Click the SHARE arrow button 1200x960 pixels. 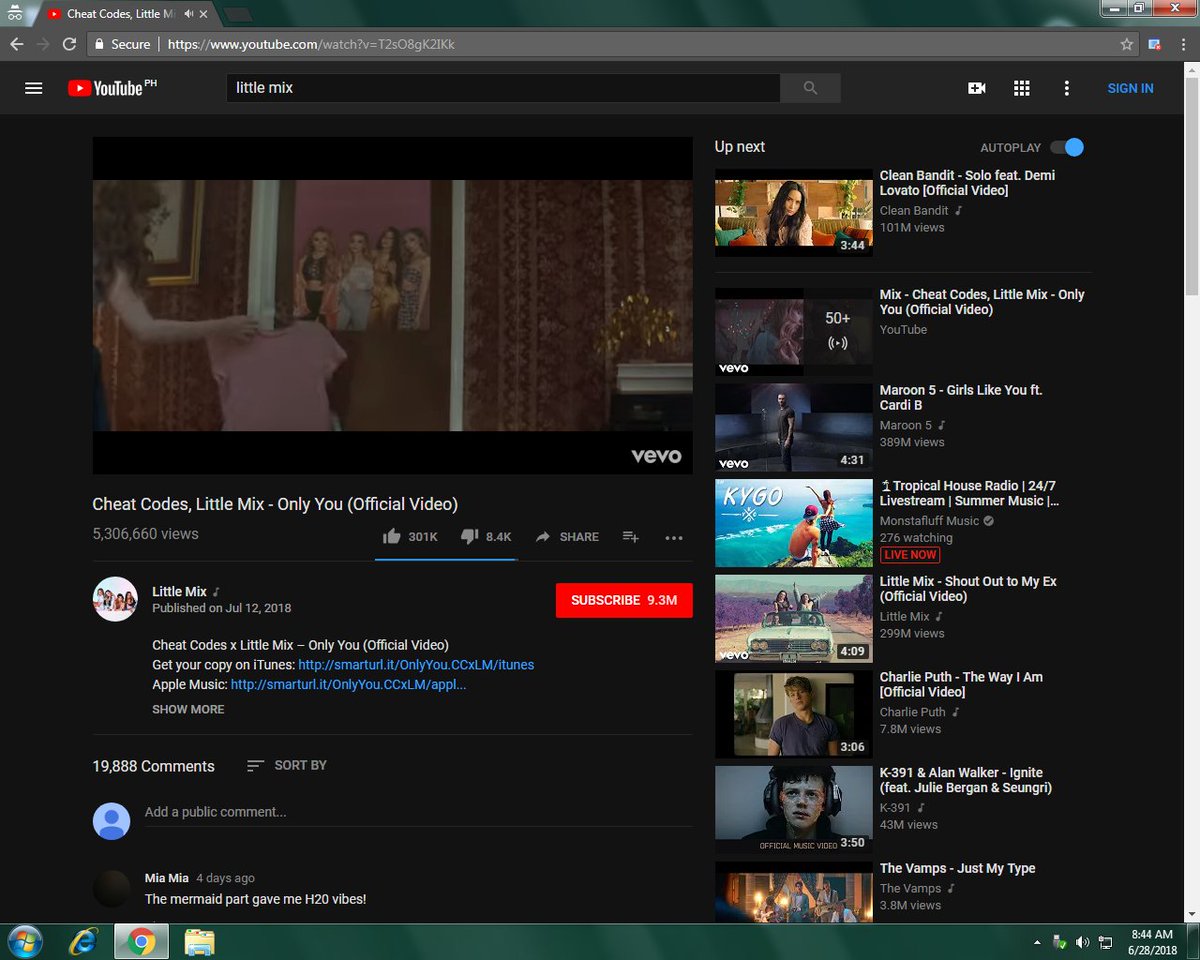567,537
